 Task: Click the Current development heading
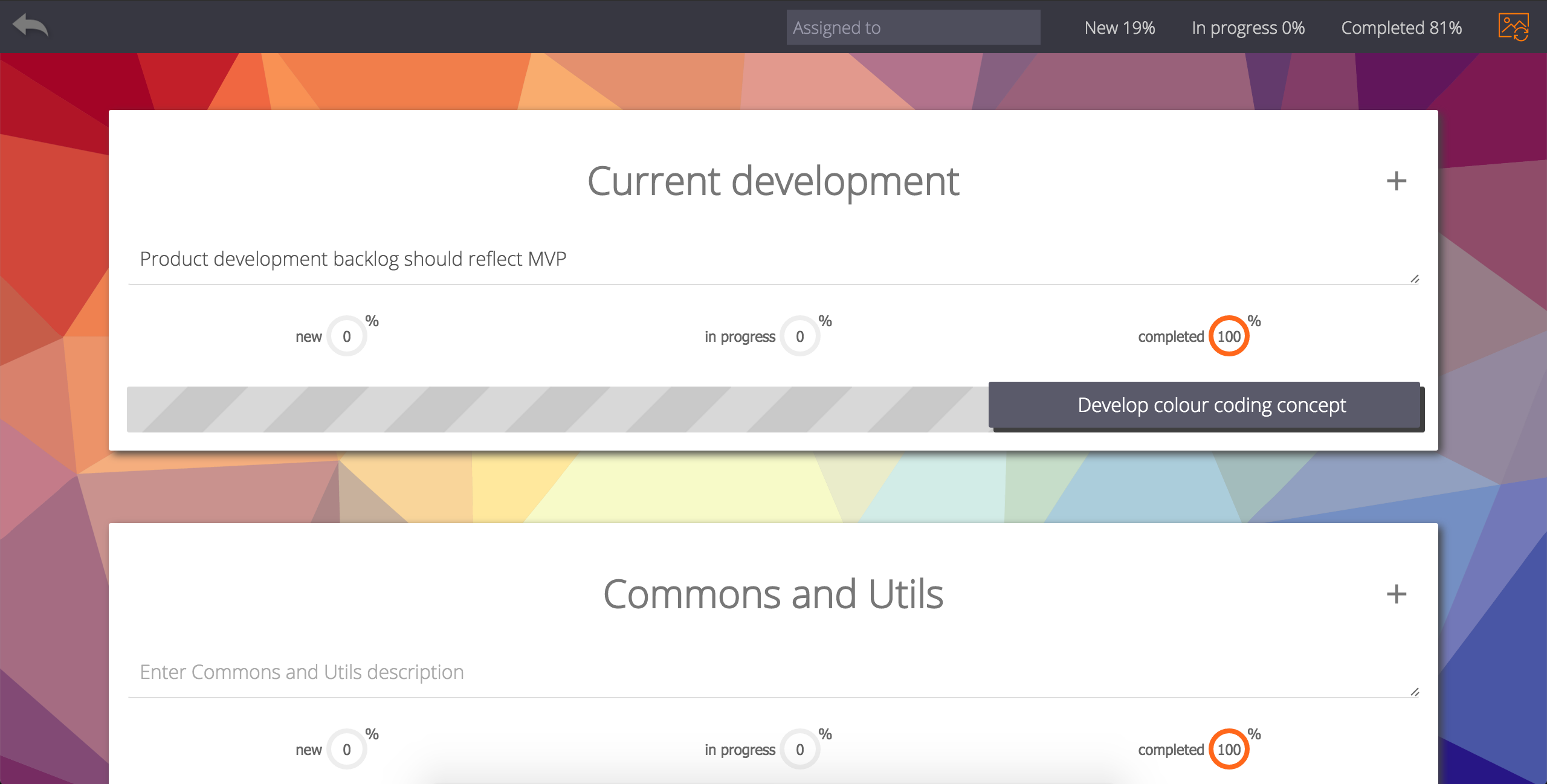tap(773, 181)
